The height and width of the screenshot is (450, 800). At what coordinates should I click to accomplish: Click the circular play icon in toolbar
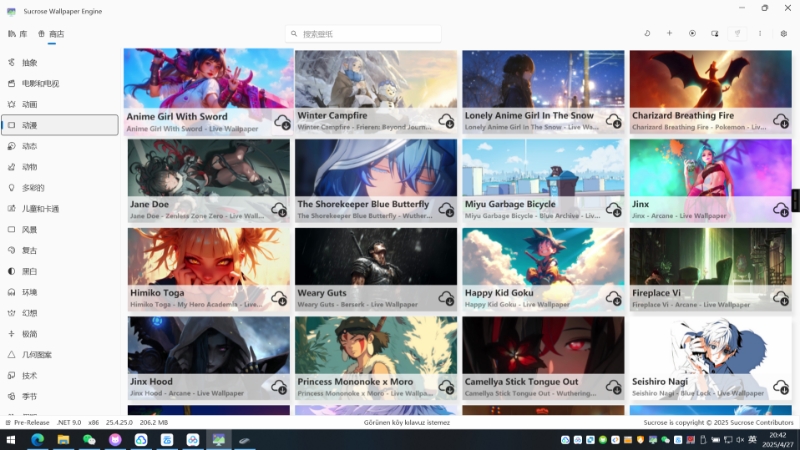[692, 34]
